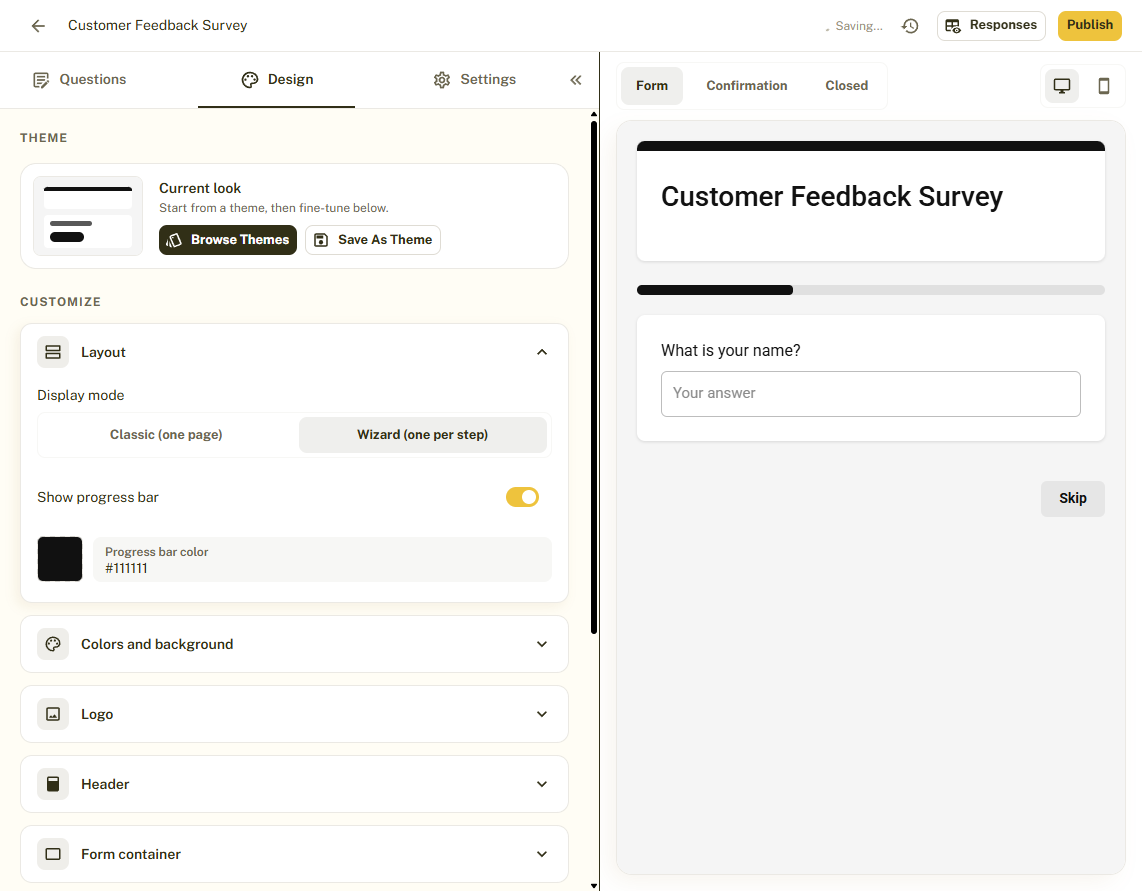Open the Questions tab
This screenshot has width=1142, height=891.
coord(79,79)
